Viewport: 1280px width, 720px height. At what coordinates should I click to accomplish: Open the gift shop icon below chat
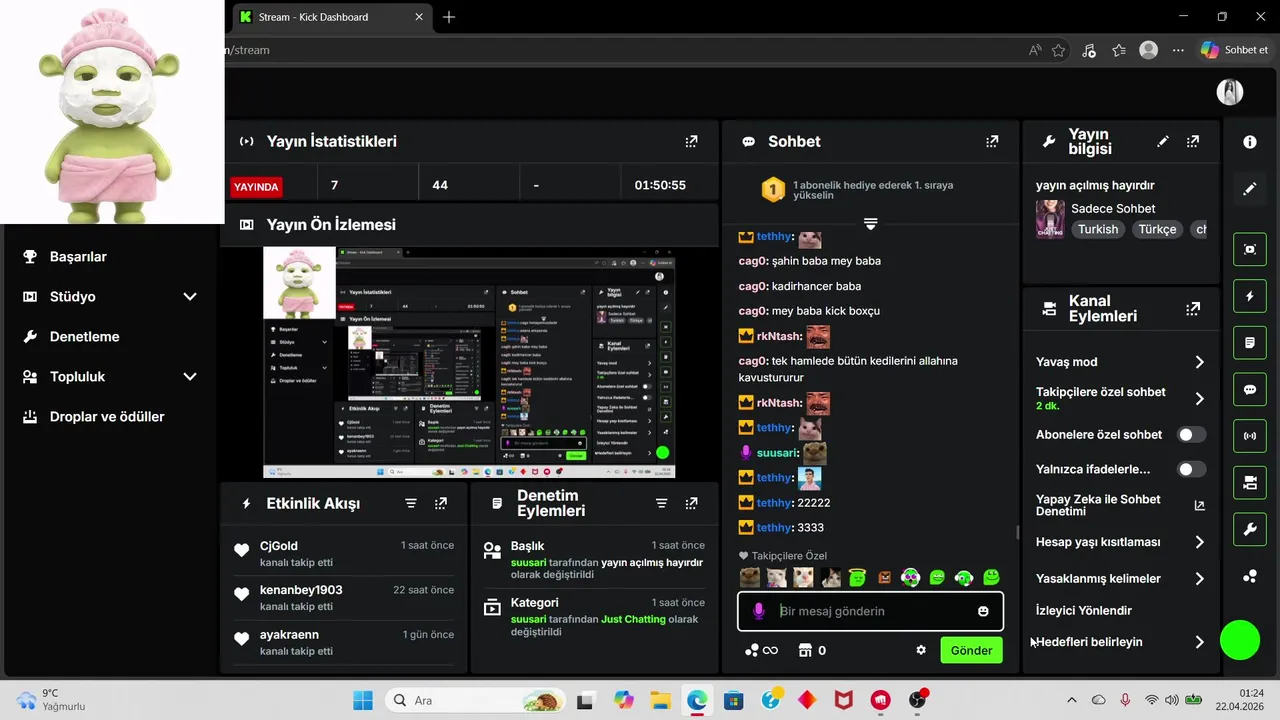pos(805,650)
